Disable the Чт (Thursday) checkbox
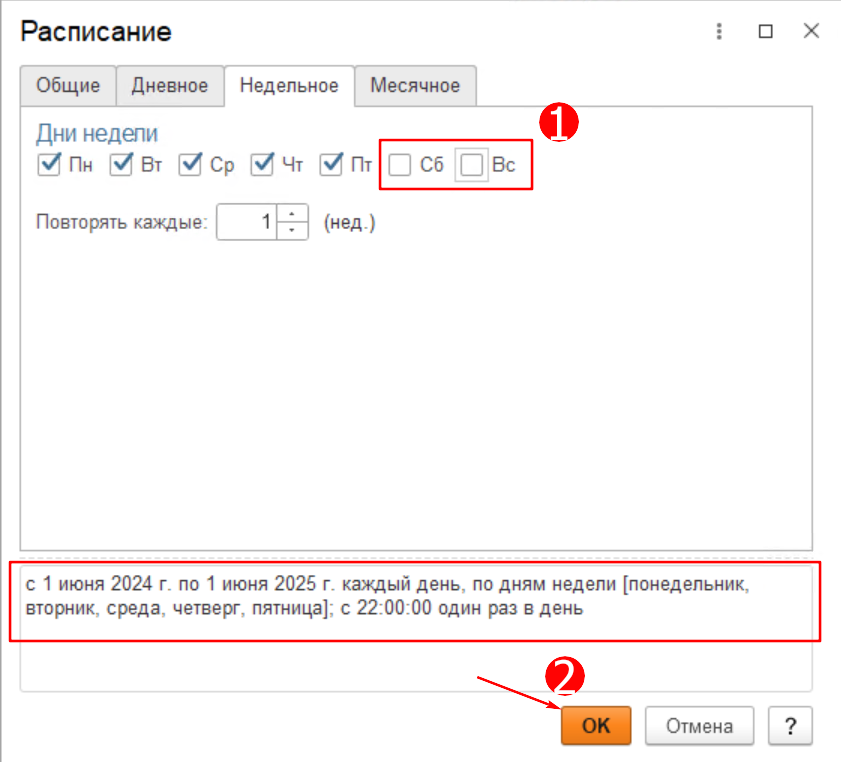The image size is (841, 762). click(262, 165)
